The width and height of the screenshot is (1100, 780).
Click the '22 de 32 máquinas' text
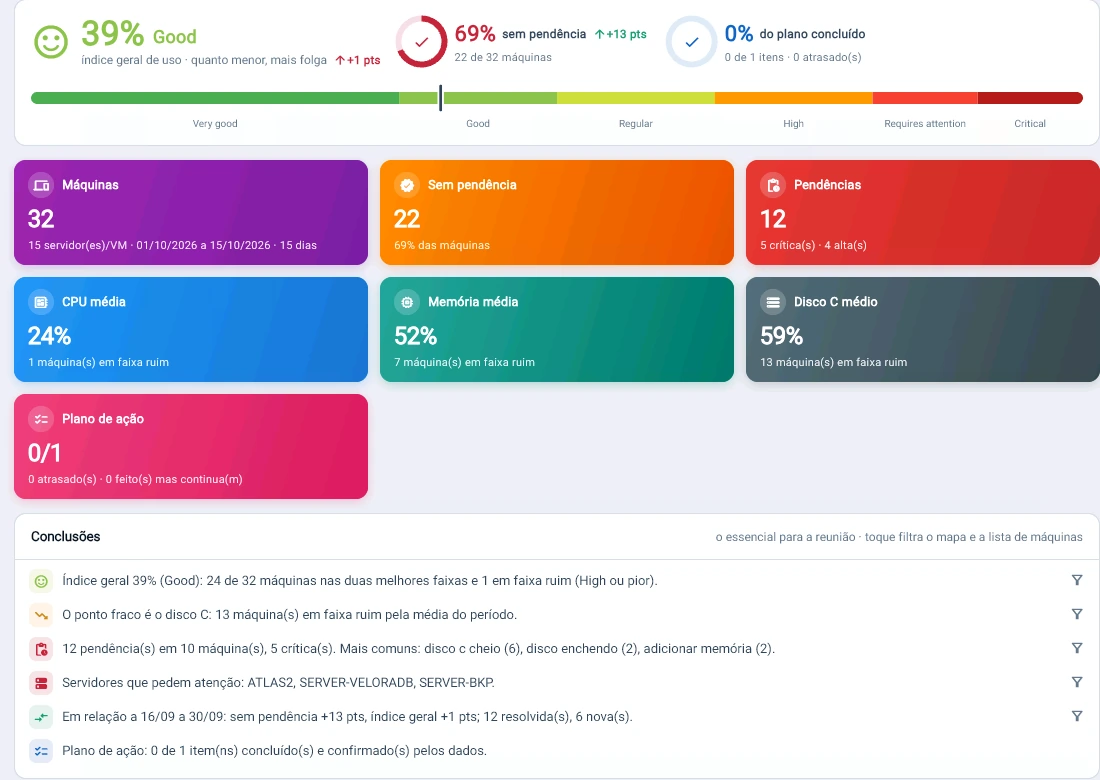coord(503,58)
